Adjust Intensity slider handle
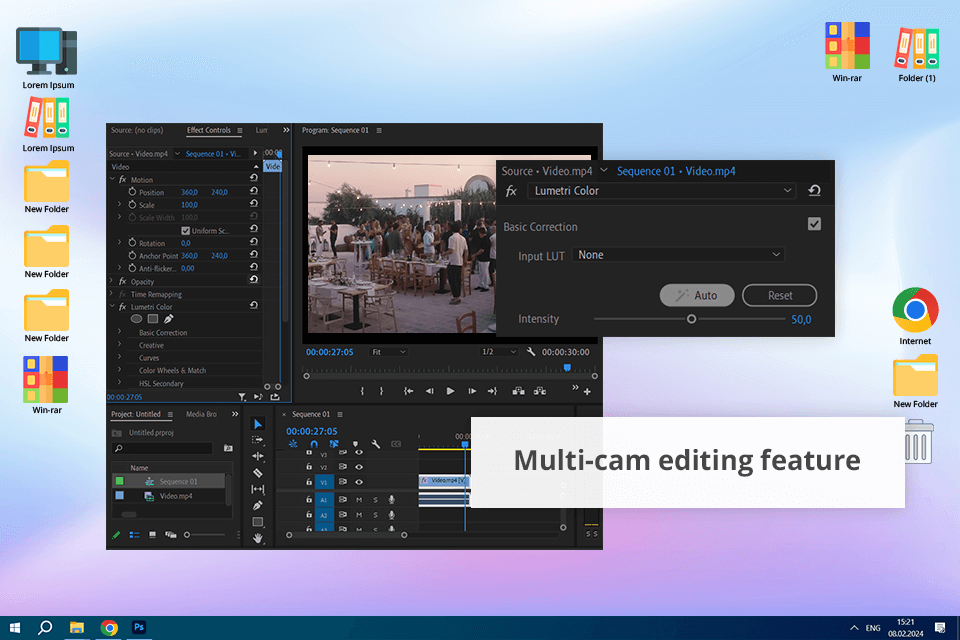Viewport: 960px width, 640px height. click(691, 319)
